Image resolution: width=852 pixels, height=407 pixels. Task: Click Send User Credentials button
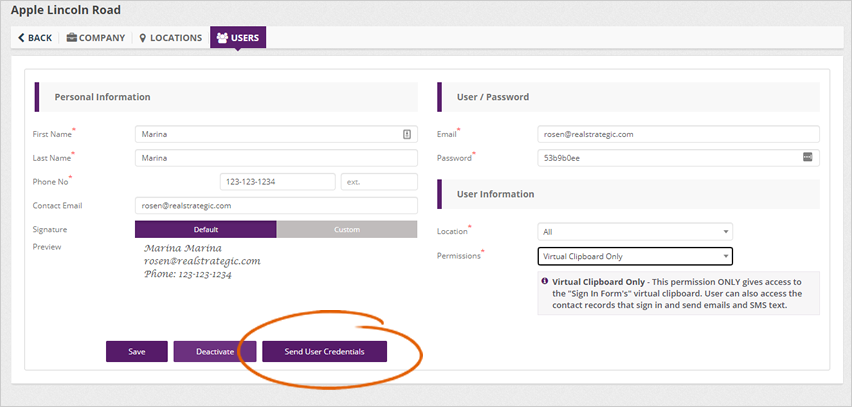[x=324, y=352]
